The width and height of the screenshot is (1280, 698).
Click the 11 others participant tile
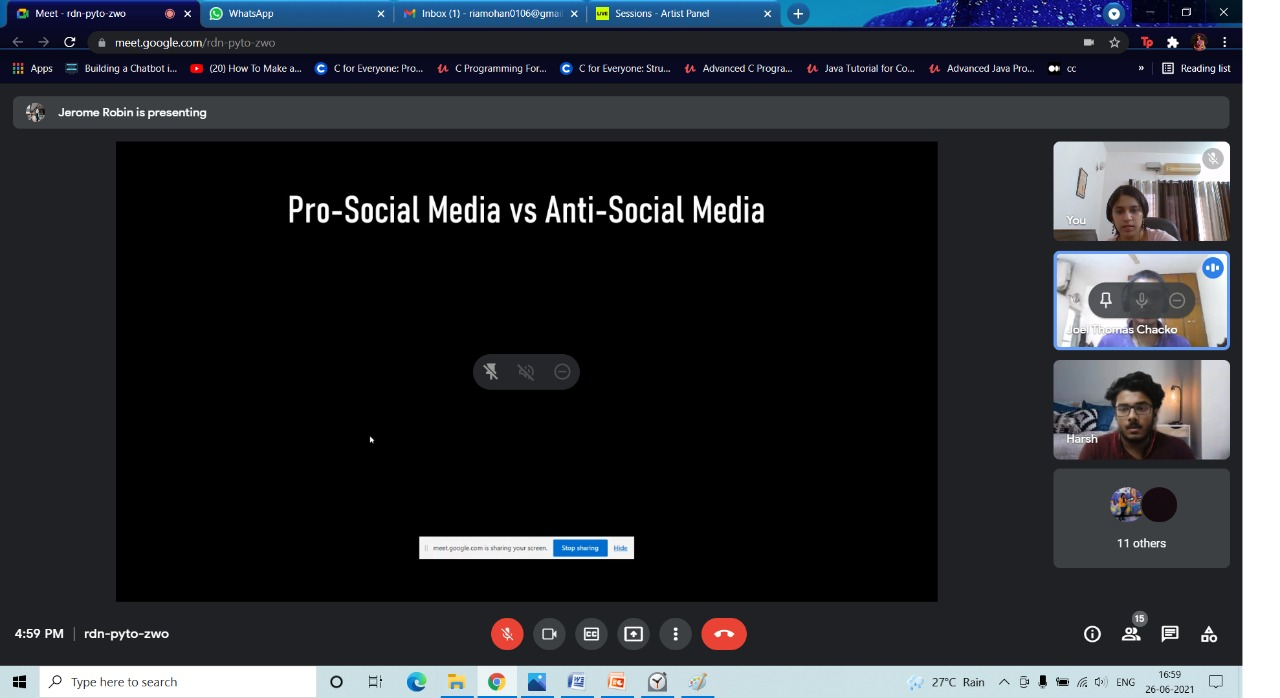click(x=1141, y=518)
